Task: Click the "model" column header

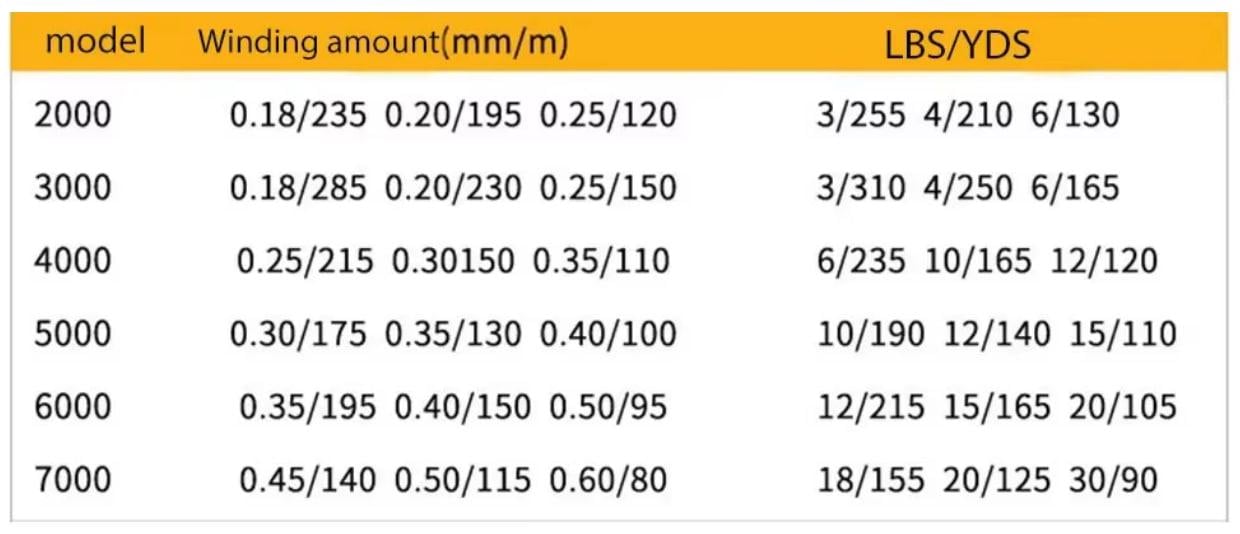Action: point(96,42)
